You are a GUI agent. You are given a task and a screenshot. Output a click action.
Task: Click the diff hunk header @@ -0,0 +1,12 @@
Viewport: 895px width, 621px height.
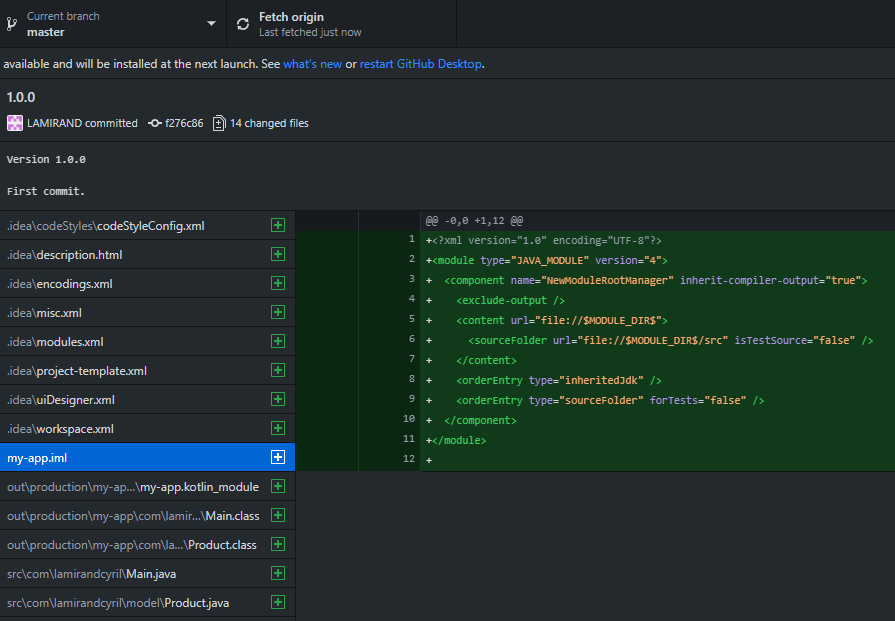pos(474,220)
